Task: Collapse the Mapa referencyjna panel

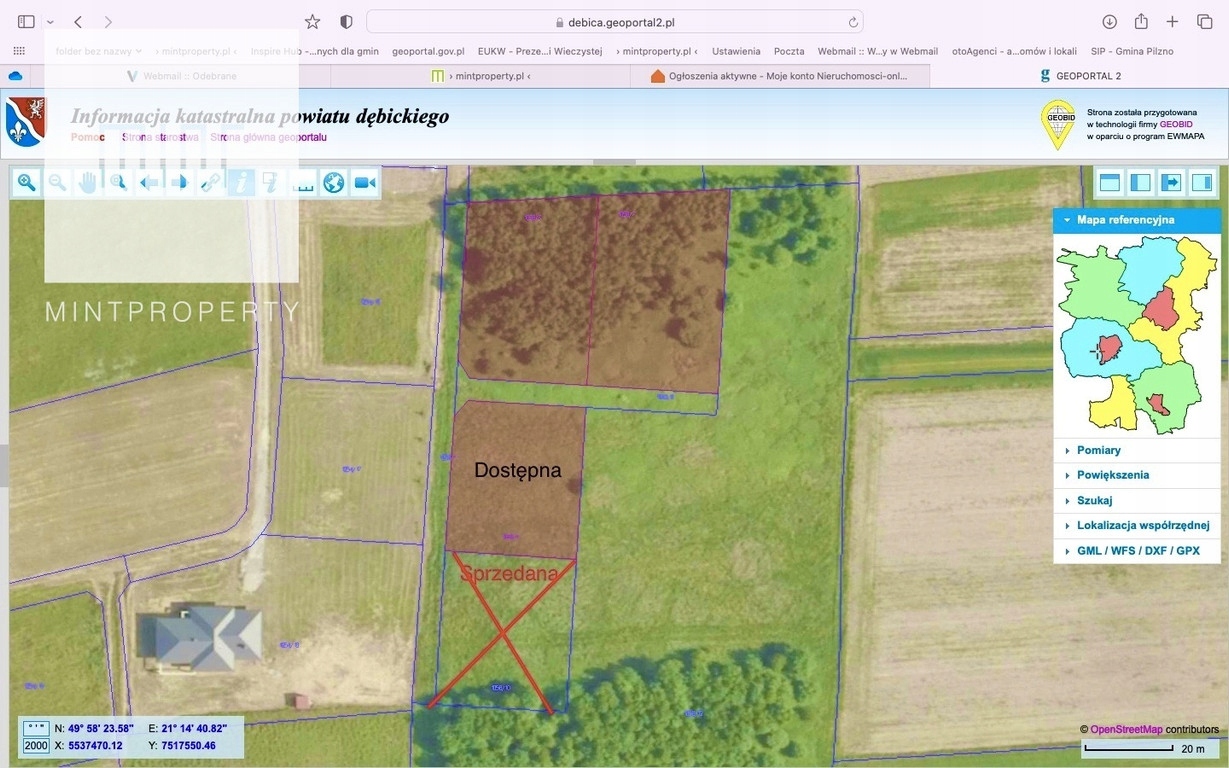Action: (x=1068, y=220)
